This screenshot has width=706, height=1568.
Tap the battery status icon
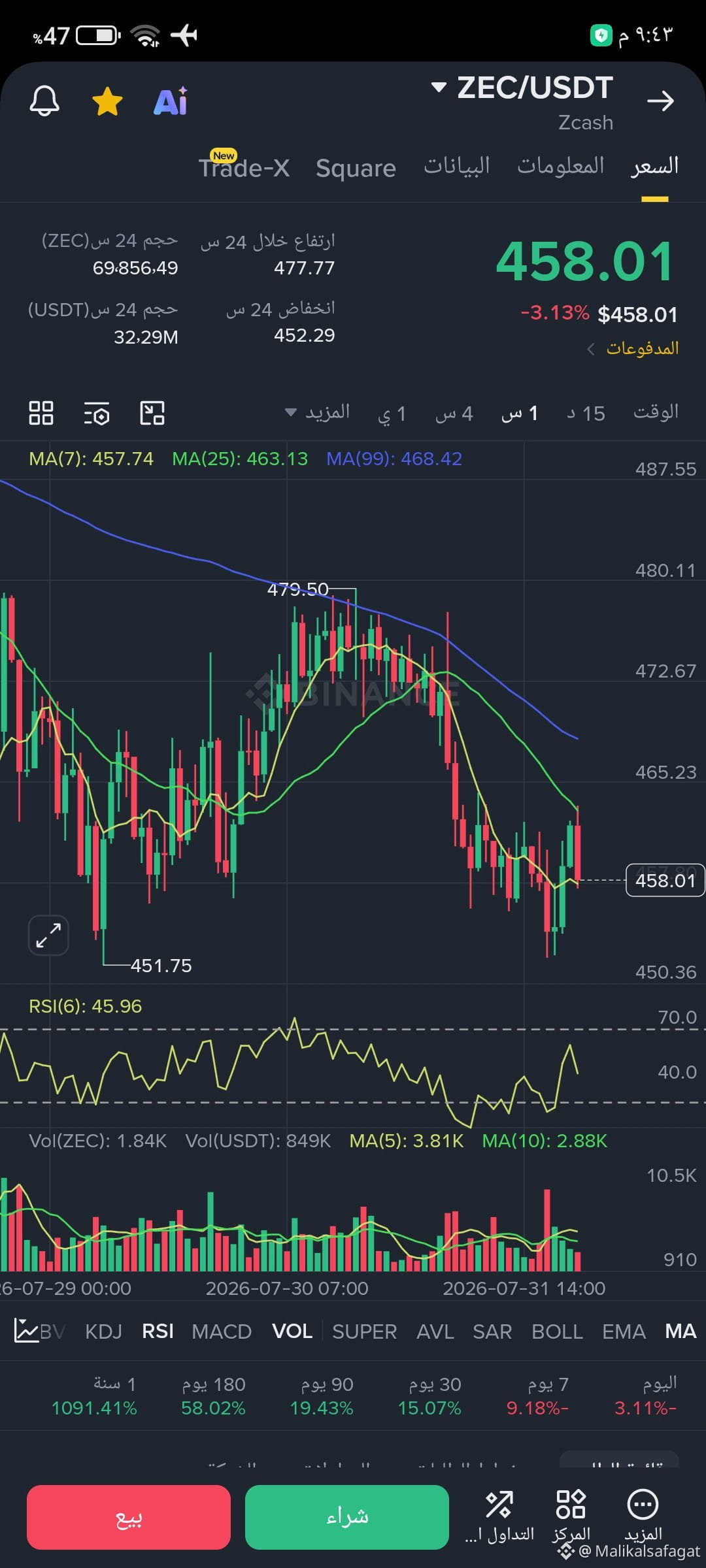tap(99, 35)
